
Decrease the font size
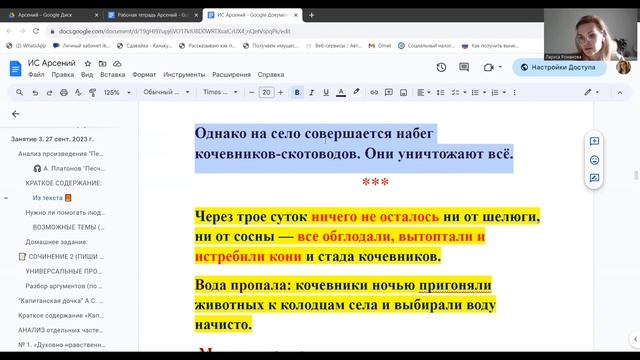(251, 93)
